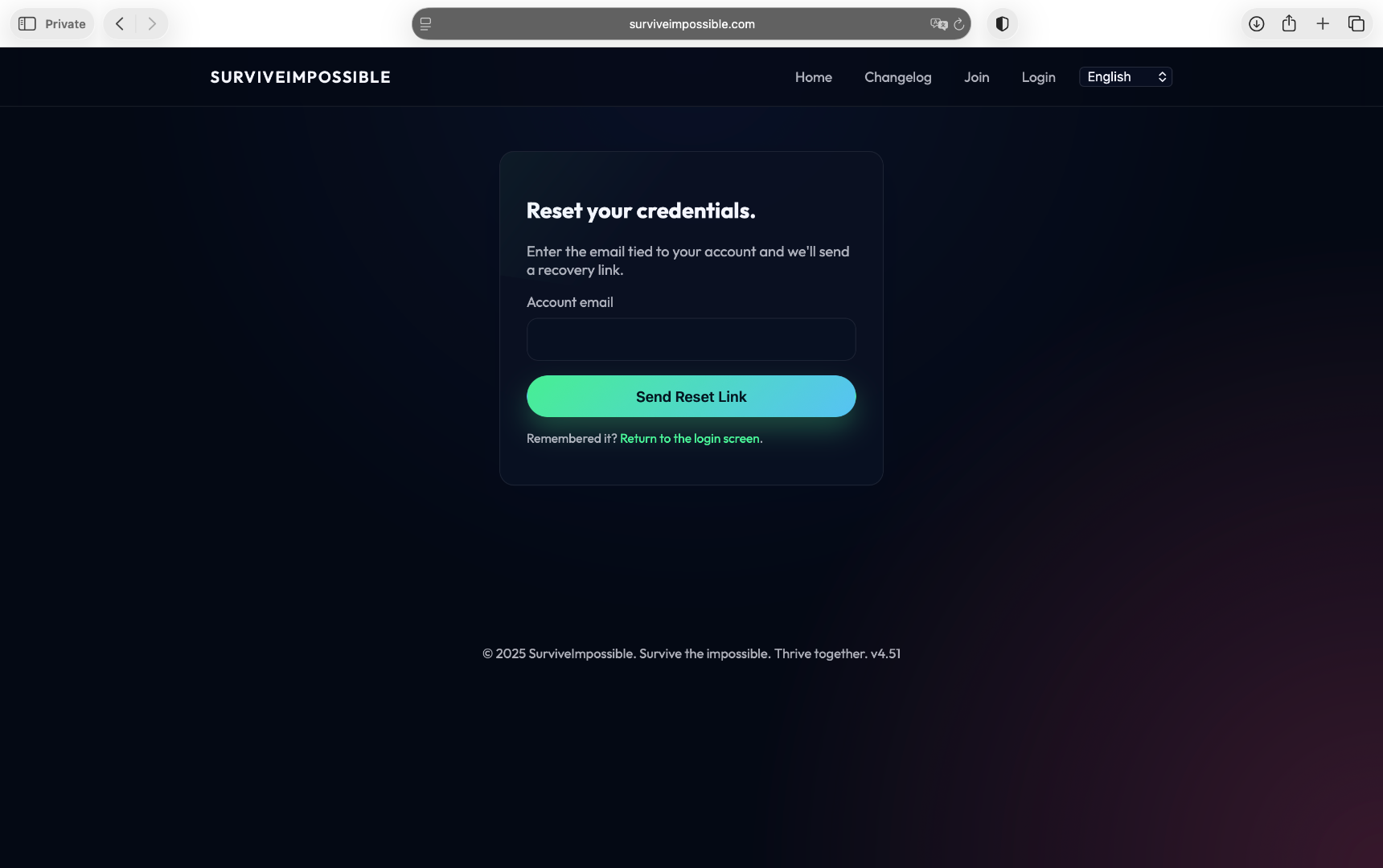Screen dimensions: 1383x868
Task: Focus the Account email input field
Action: [x=691, y=339]
